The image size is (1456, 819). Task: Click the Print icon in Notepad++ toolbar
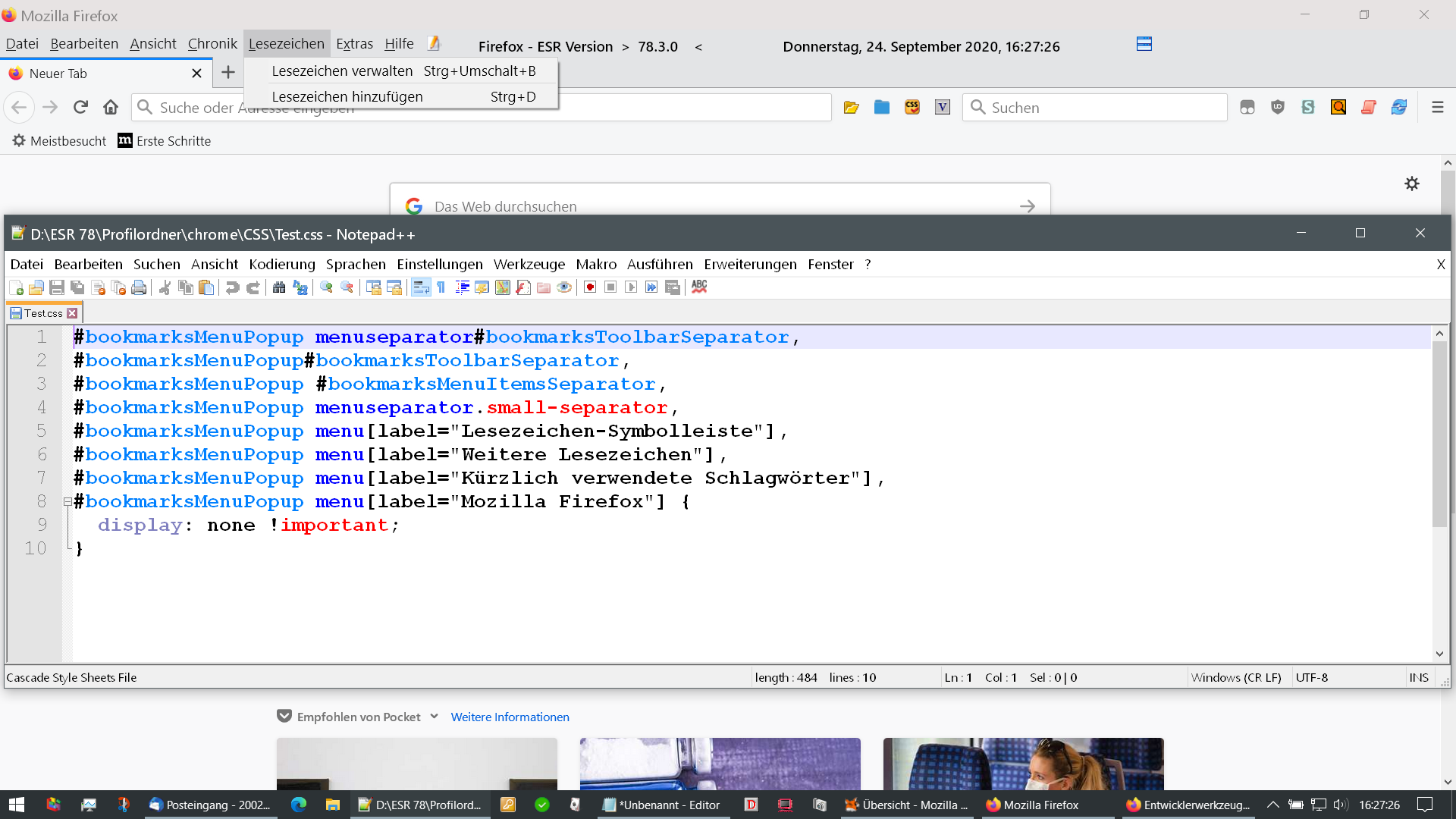point(139,287)
